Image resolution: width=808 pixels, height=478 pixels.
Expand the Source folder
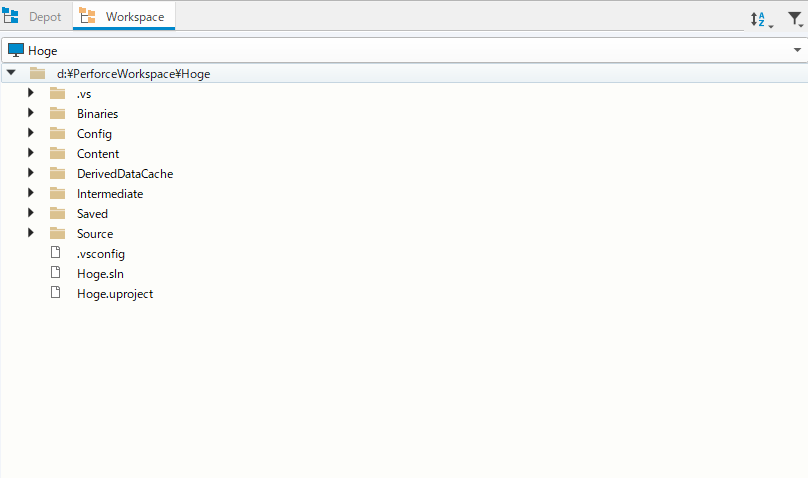click(x=30, y=233)
